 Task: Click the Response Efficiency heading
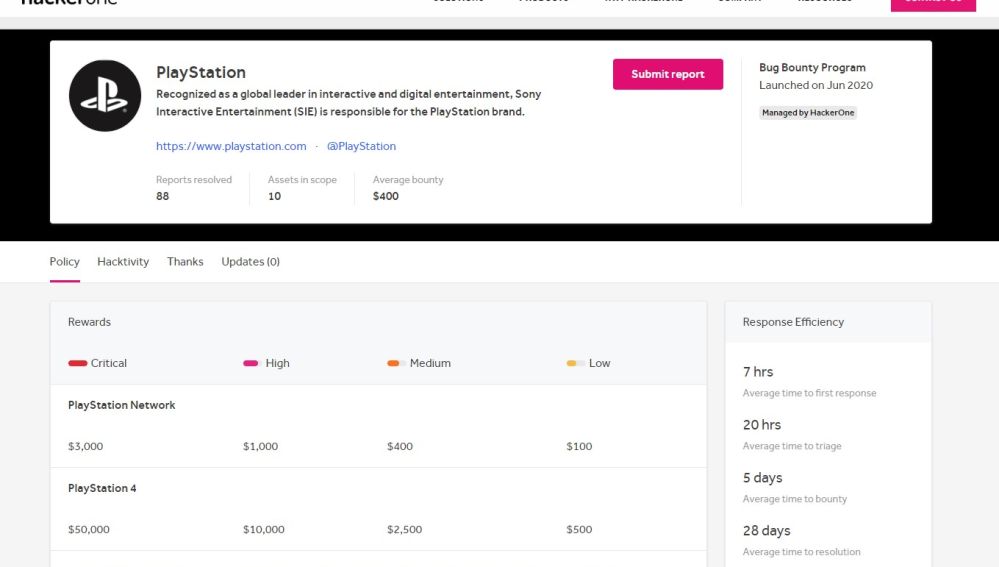(x=793, y=322)
